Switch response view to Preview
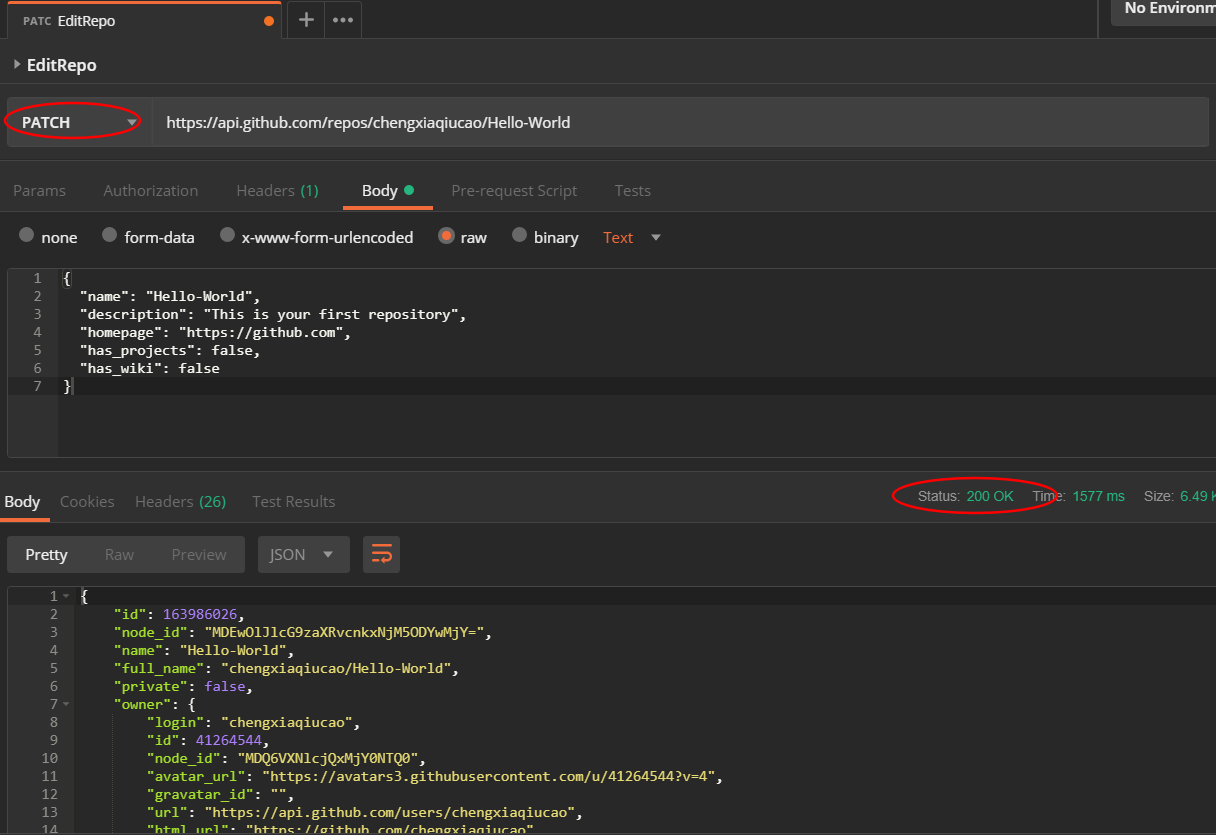1216x835 pixels. pos(199,554)
